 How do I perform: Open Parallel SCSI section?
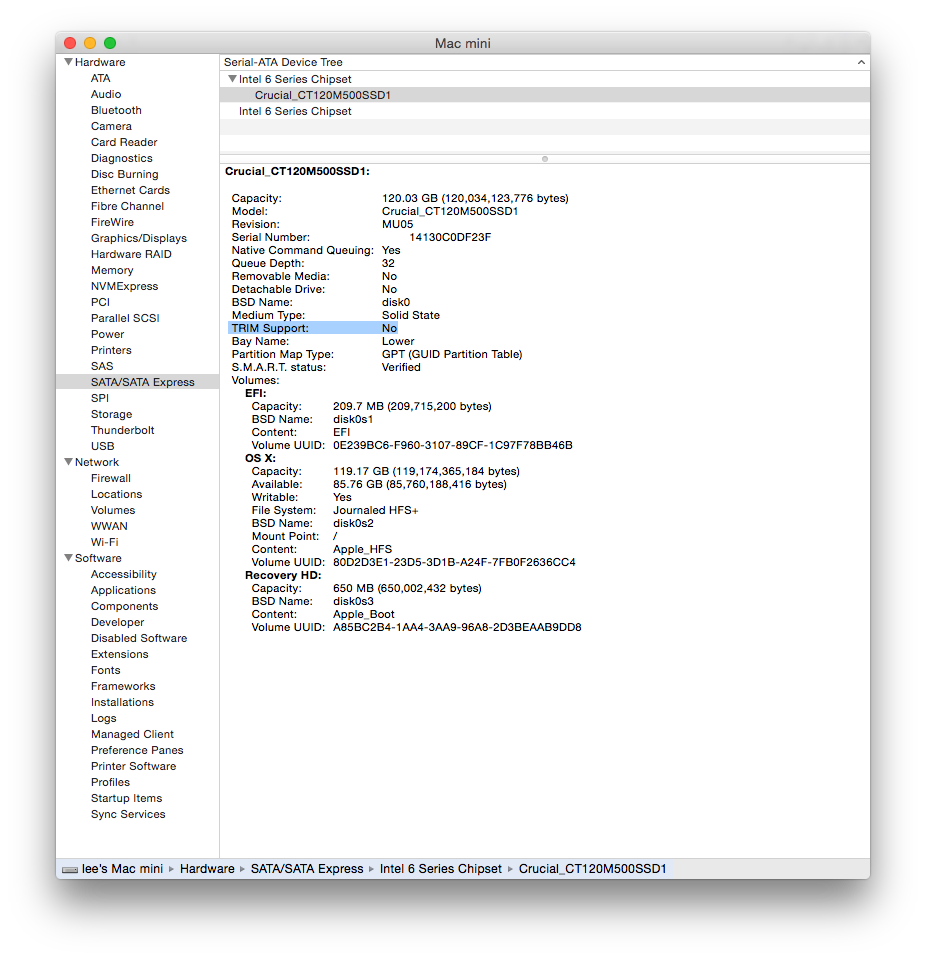click(125, 318)
